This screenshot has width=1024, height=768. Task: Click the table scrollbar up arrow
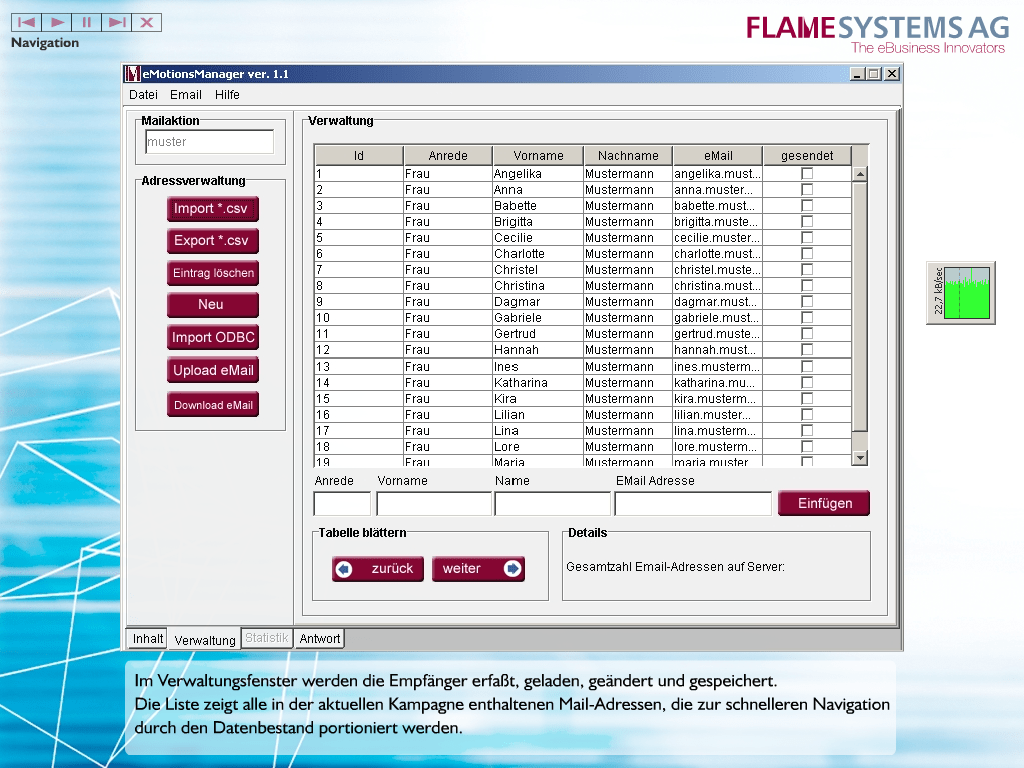860,174
